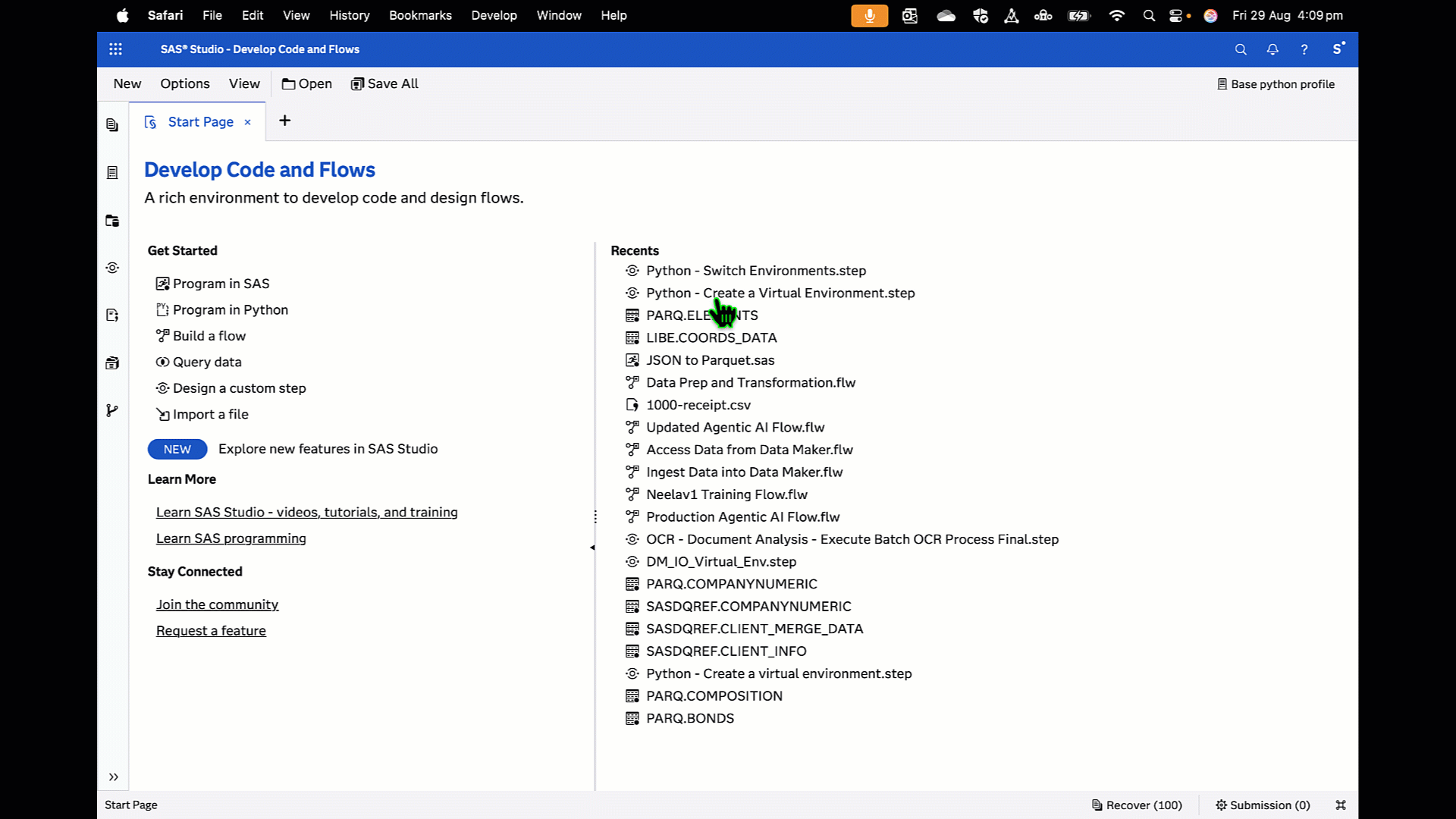Viewport: 1456px width, 819px height.
Task: Open the user profile S icon
Action: [x=1338, y=49]
